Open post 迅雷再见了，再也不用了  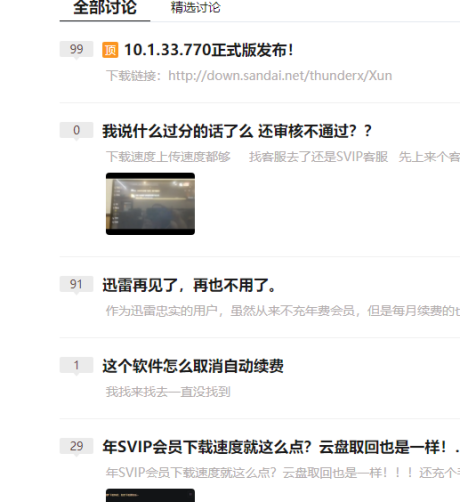coord(189,285)
